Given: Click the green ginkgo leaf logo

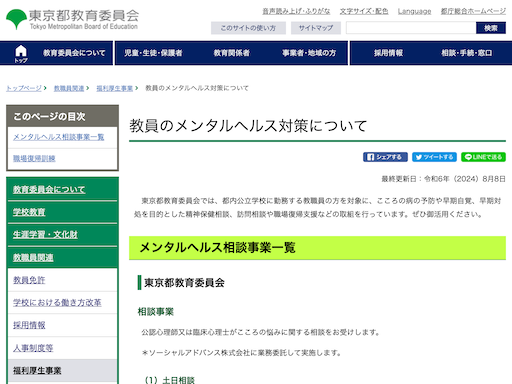Looking at the screenshot, I should tap(16, 19).
